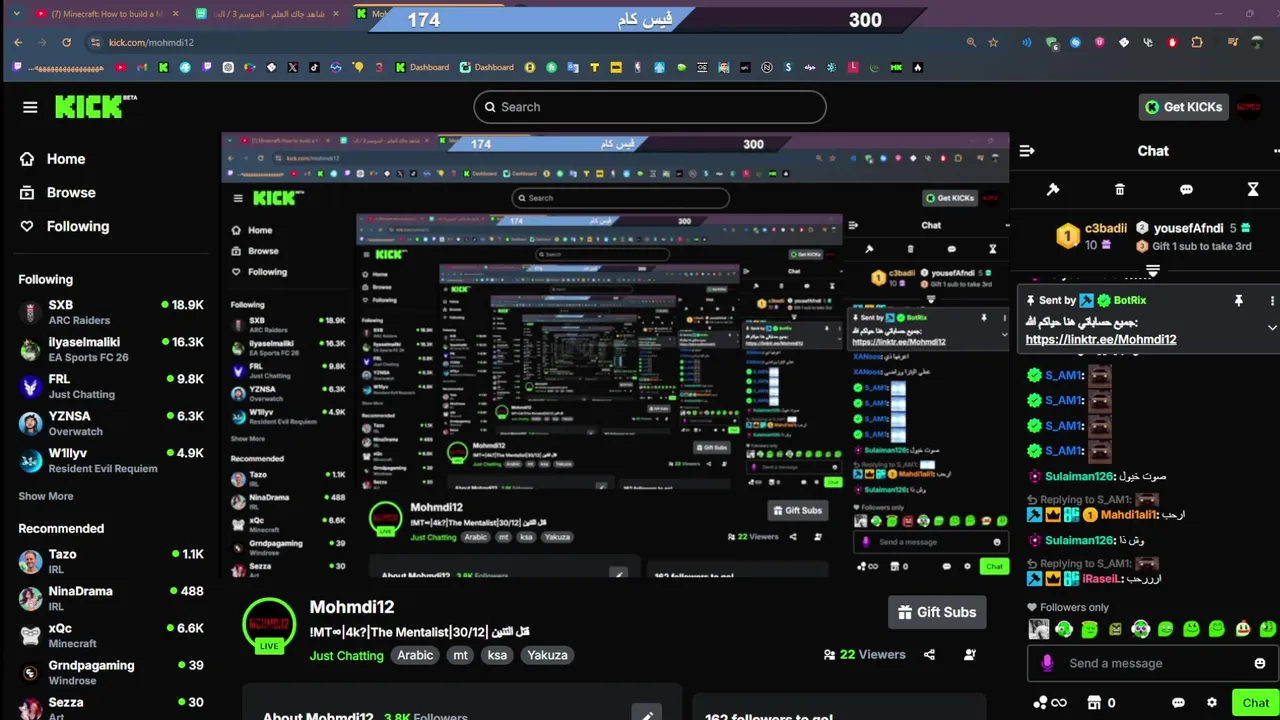Screen dimensions: 1280x720
Task: Open SXB channel in Following list
Action: [x=110, y=312]
